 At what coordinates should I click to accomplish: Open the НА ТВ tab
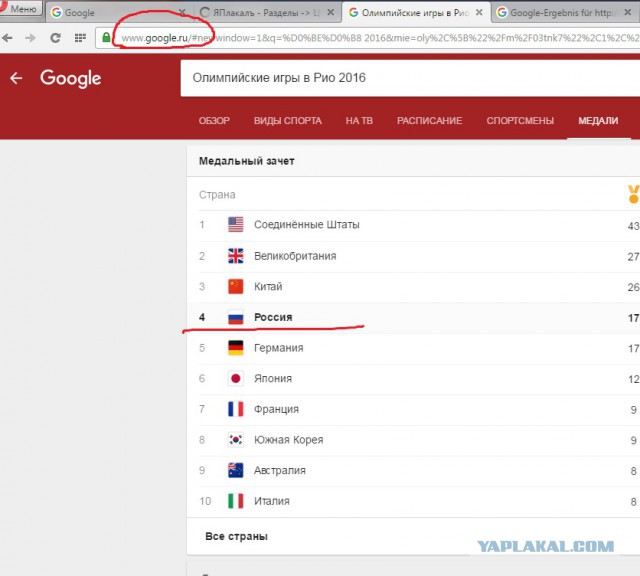[x=359, y=121]
